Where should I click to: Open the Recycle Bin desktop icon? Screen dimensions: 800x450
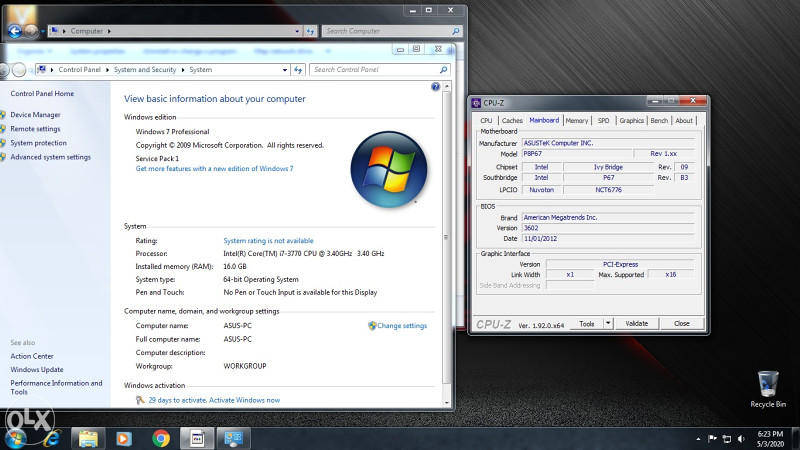[768, 389]
